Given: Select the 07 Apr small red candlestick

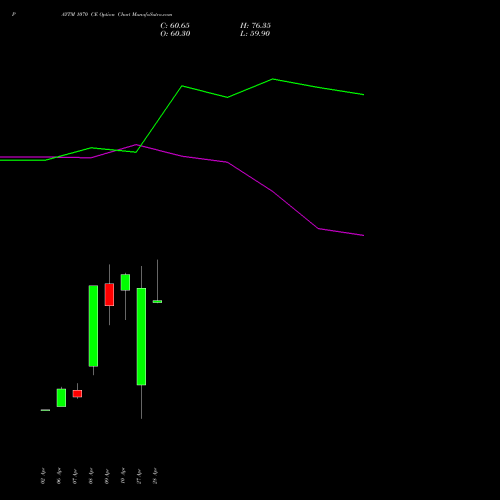Looking at the screenshot, I should pyautogui.click(x=77, y=394).
